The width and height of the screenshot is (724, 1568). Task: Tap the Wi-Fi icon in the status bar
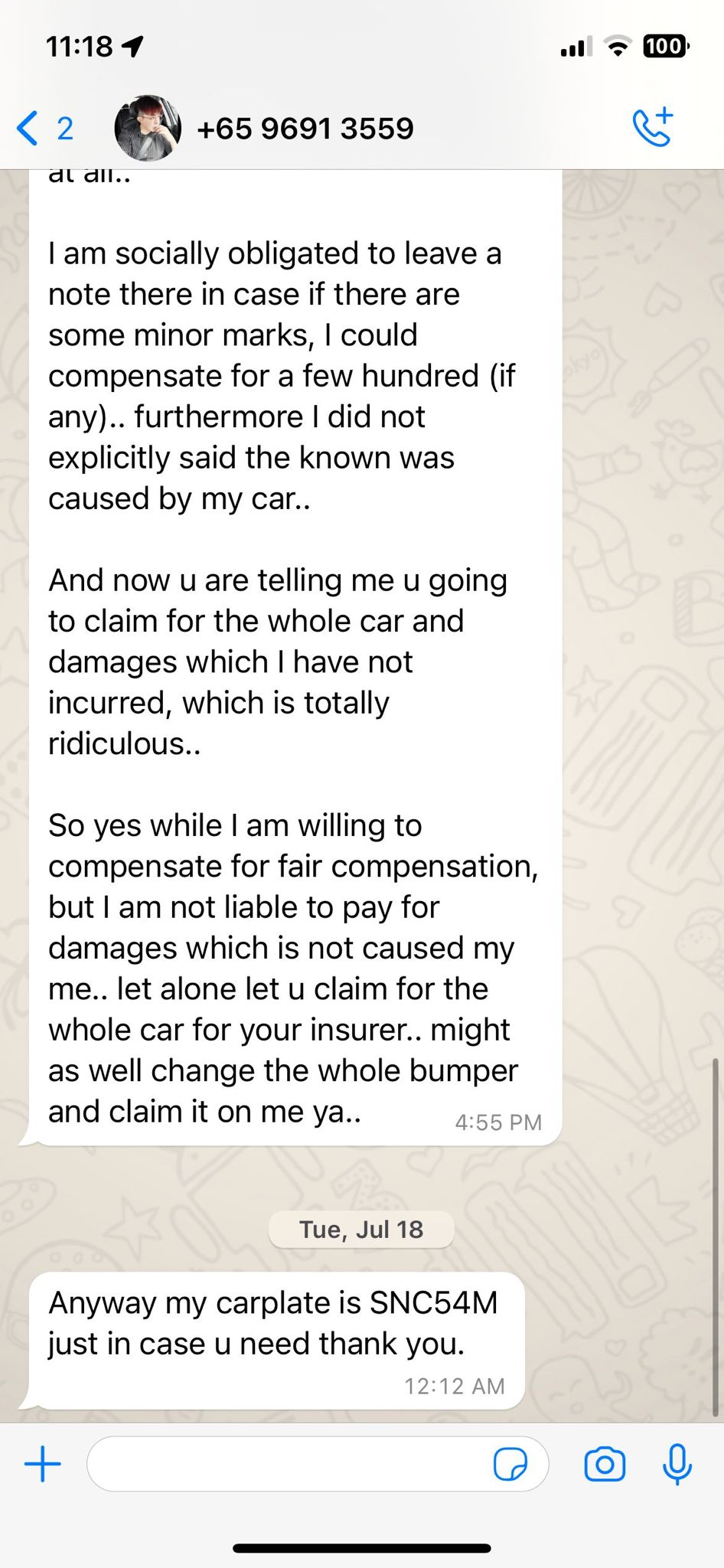click(617, 47)
